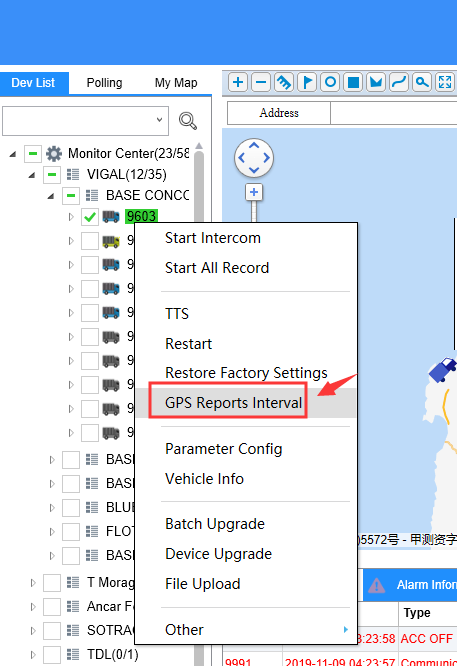Expand the 9603 vehicle node
The height and width of the screenshot is (666, 457).
(x=71, y=217)
